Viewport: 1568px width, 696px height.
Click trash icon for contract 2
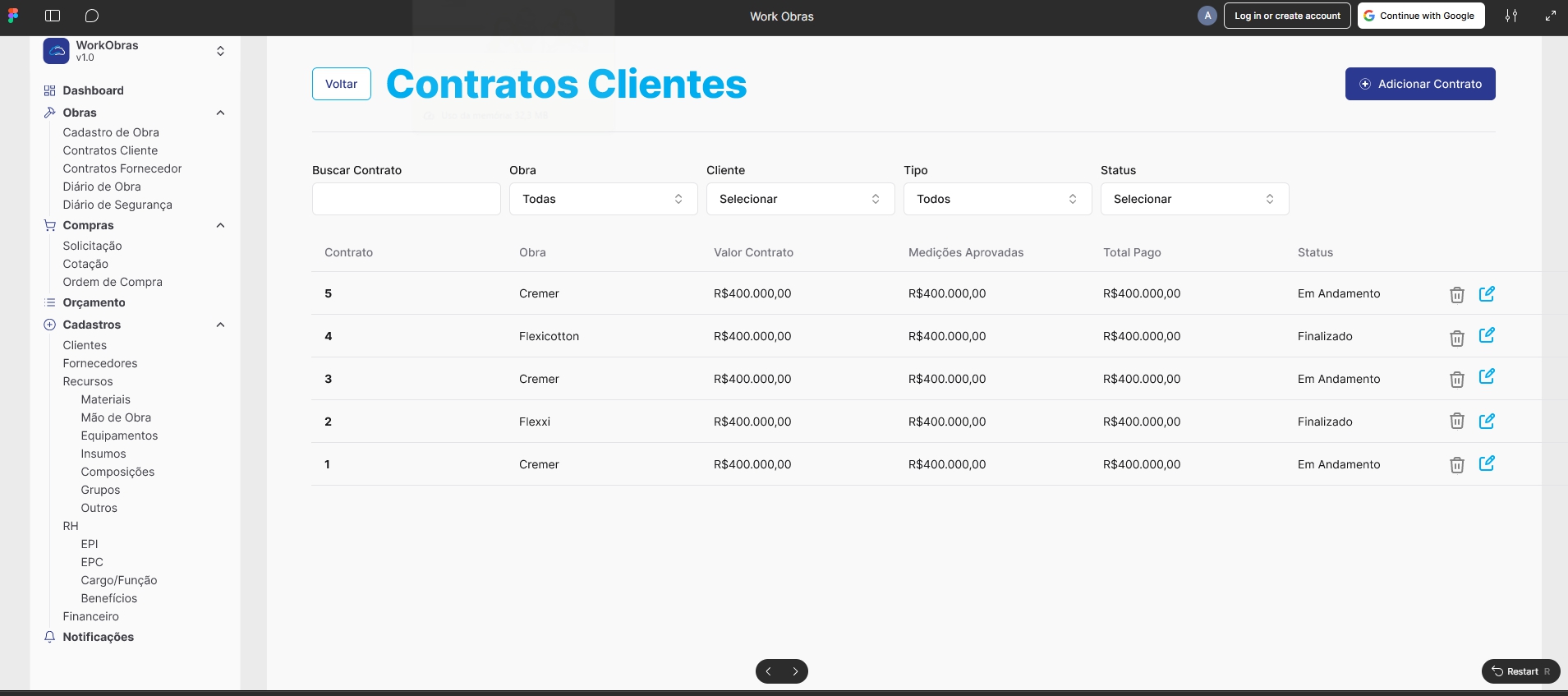pyautogui.click(x=1456, y=422)
